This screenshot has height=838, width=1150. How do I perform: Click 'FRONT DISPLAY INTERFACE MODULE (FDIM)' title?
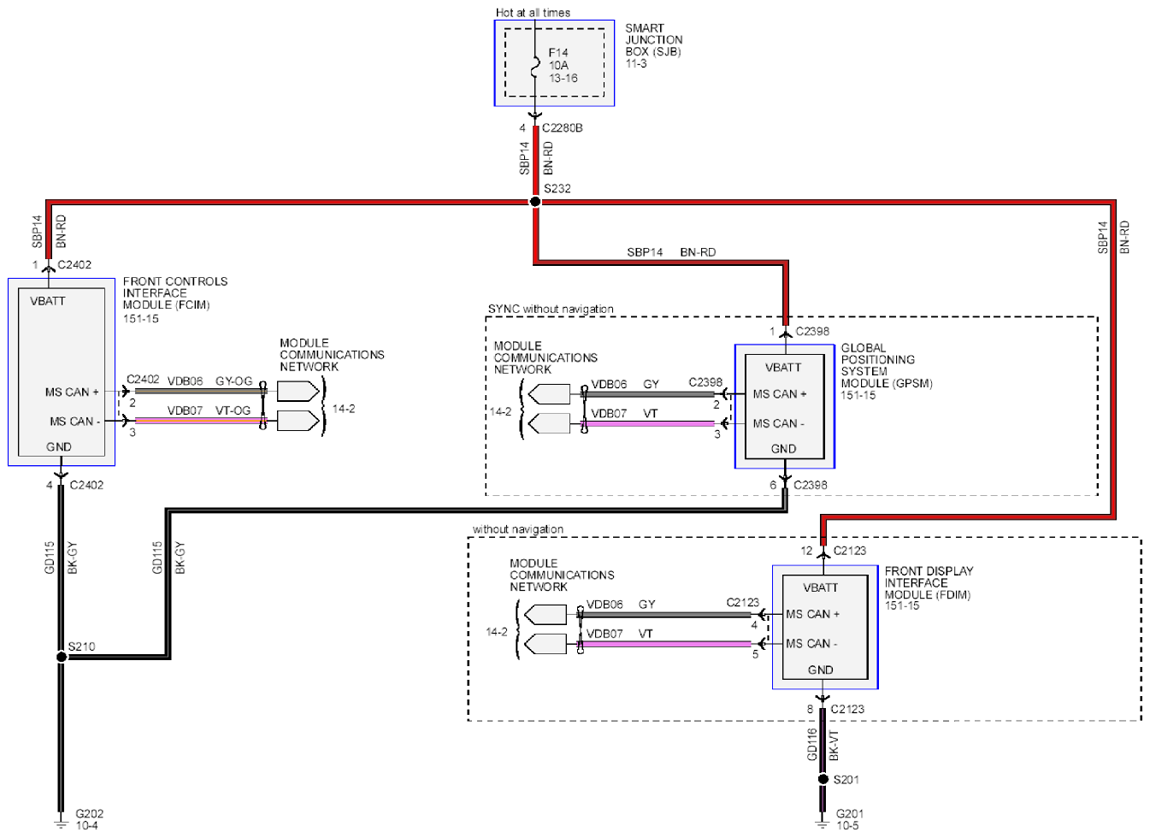click(929, 583)
